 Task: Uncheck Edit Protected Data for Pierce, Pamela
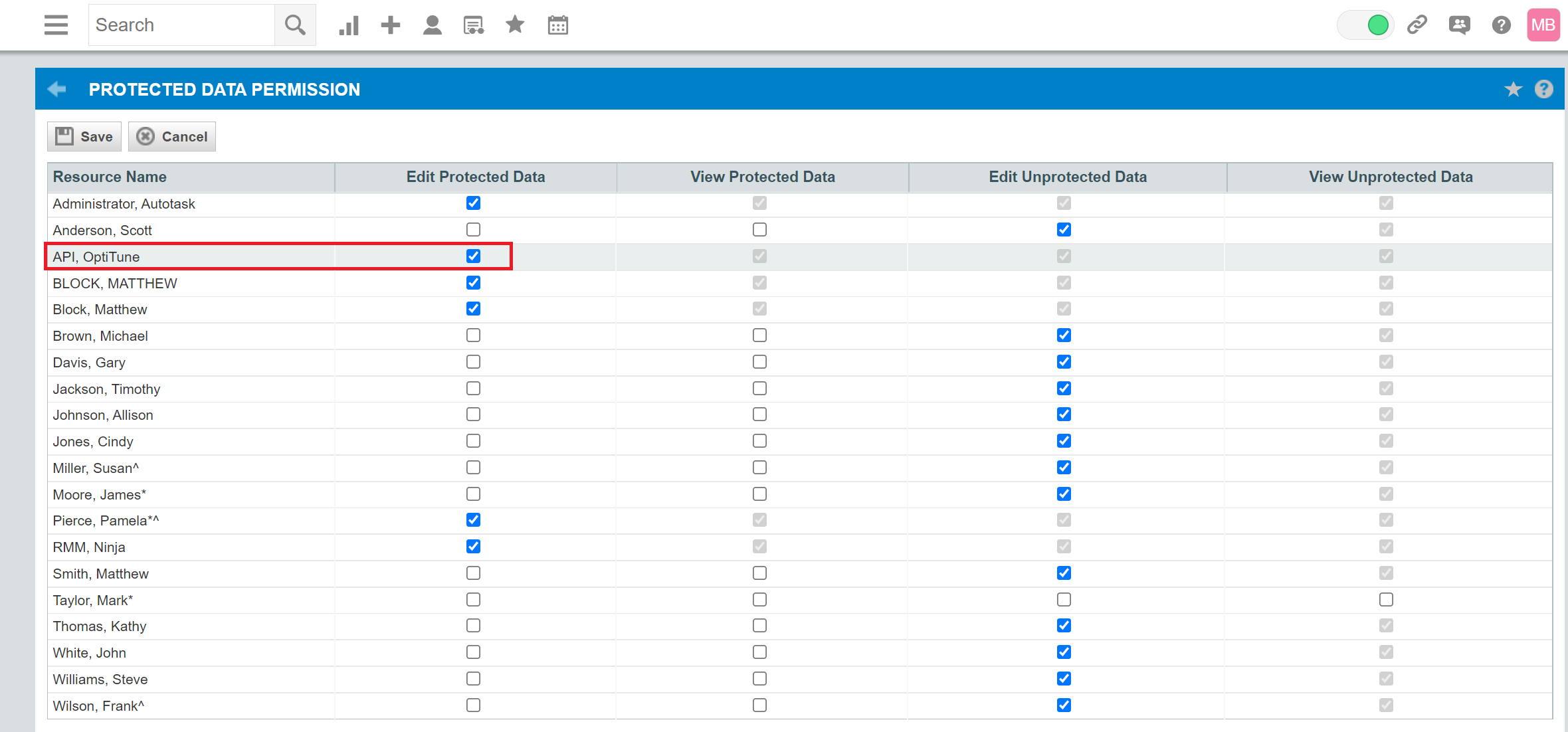point(473,520)
